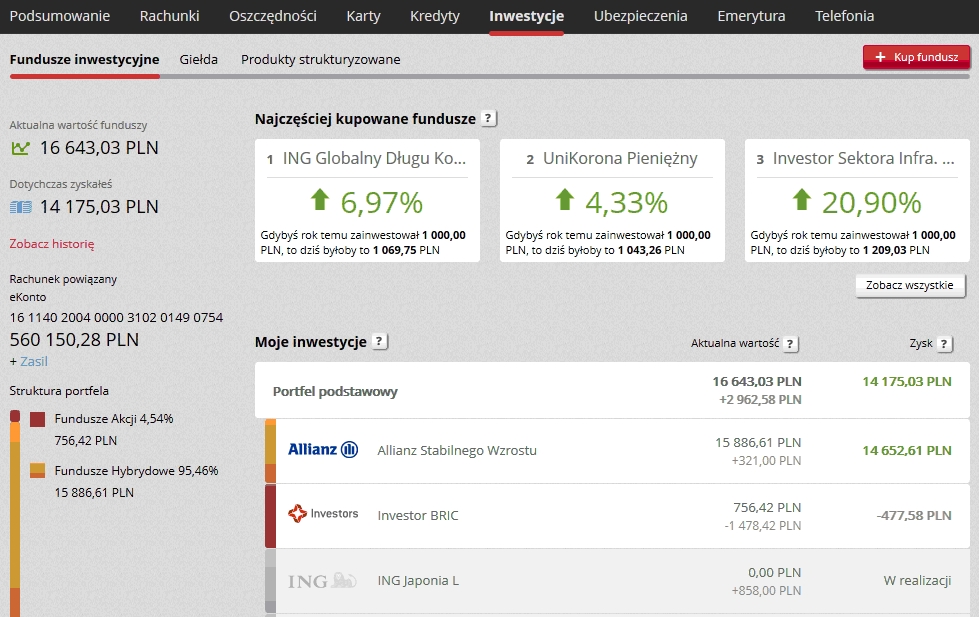Image resolution: width=979 pixels, height=617 pixels.
Task: Click the 4,33% return figure
Action: point(626,202)
